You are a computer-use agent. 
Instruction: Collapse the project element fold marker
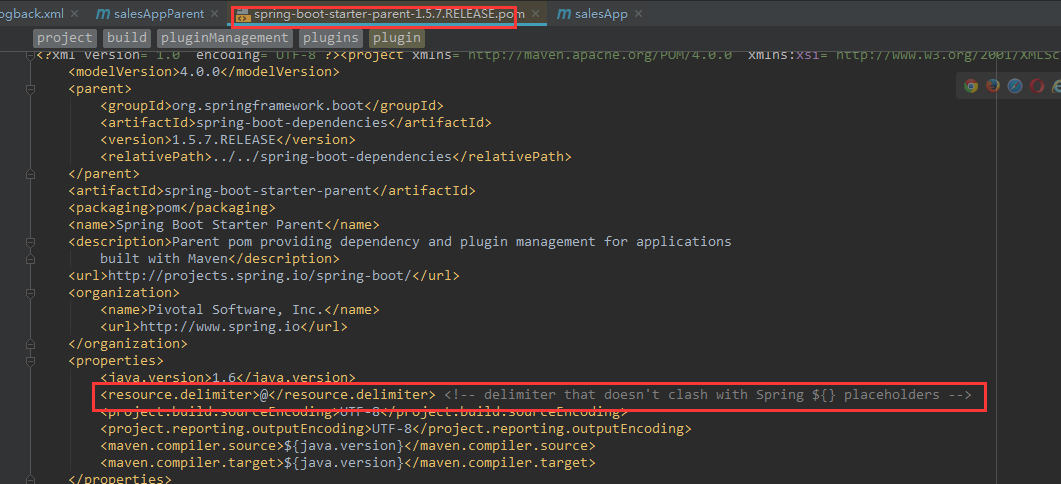click(30, 55)
